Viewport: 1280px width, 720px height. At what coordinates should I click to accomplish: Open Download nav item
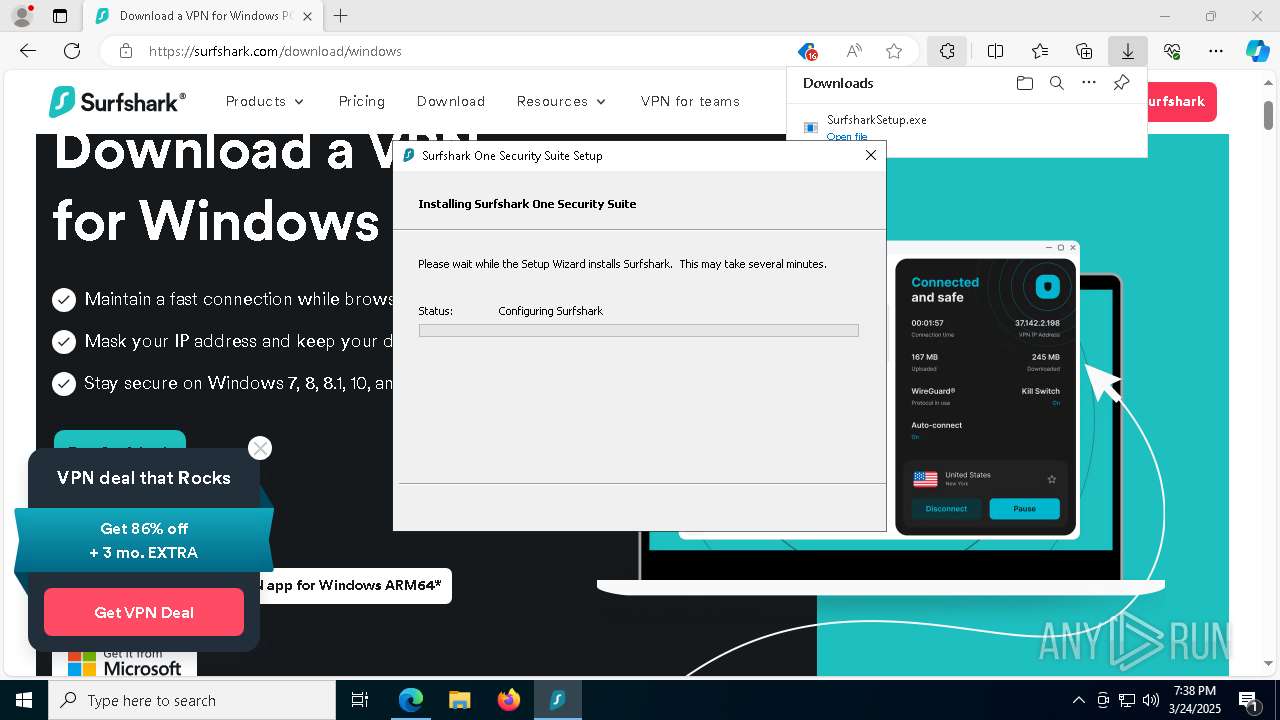[451, 101]
